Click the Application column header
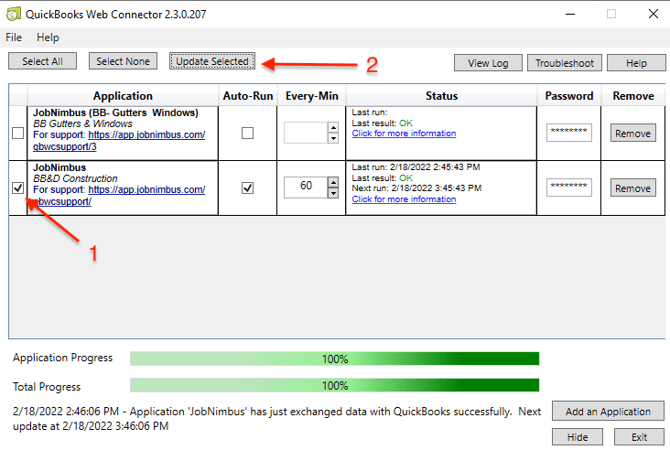 point(123,96)
